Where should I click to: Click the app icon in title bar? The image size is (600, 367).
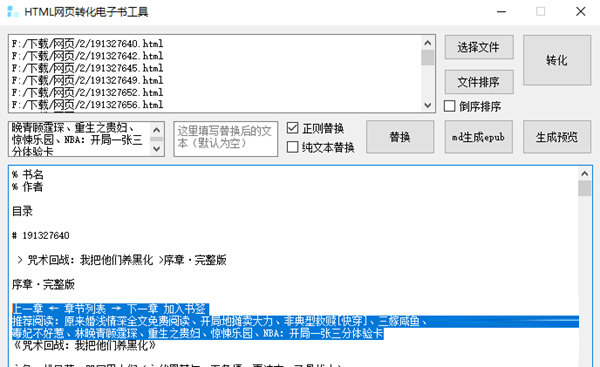[x=13, y=12]
